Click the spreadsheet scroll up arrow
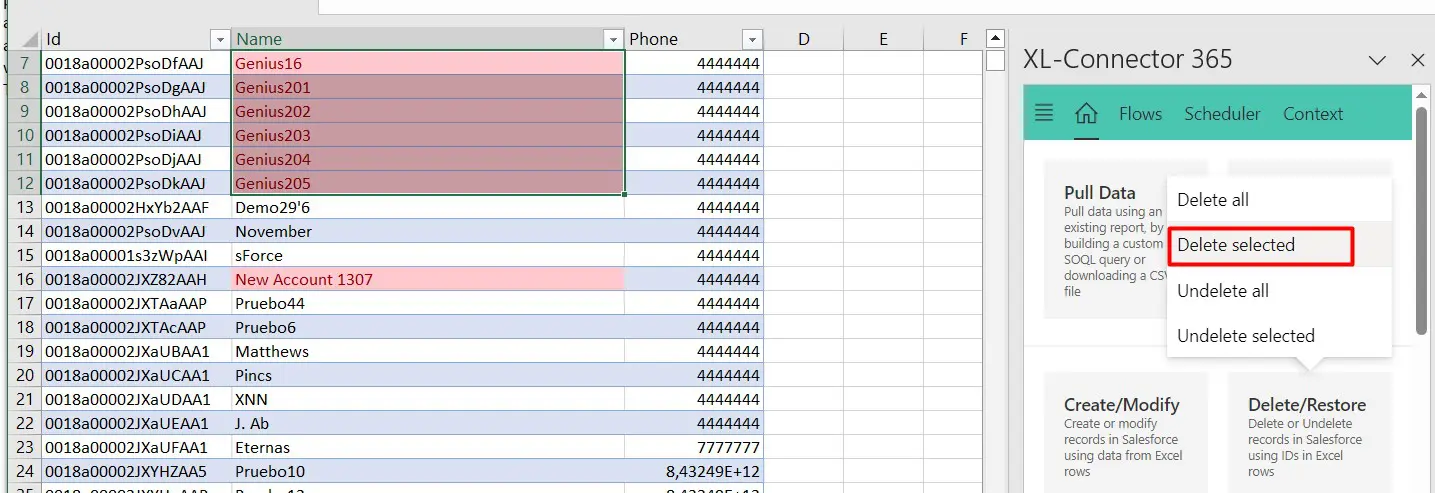This screenshot has height=493, width=1435. 994,39
